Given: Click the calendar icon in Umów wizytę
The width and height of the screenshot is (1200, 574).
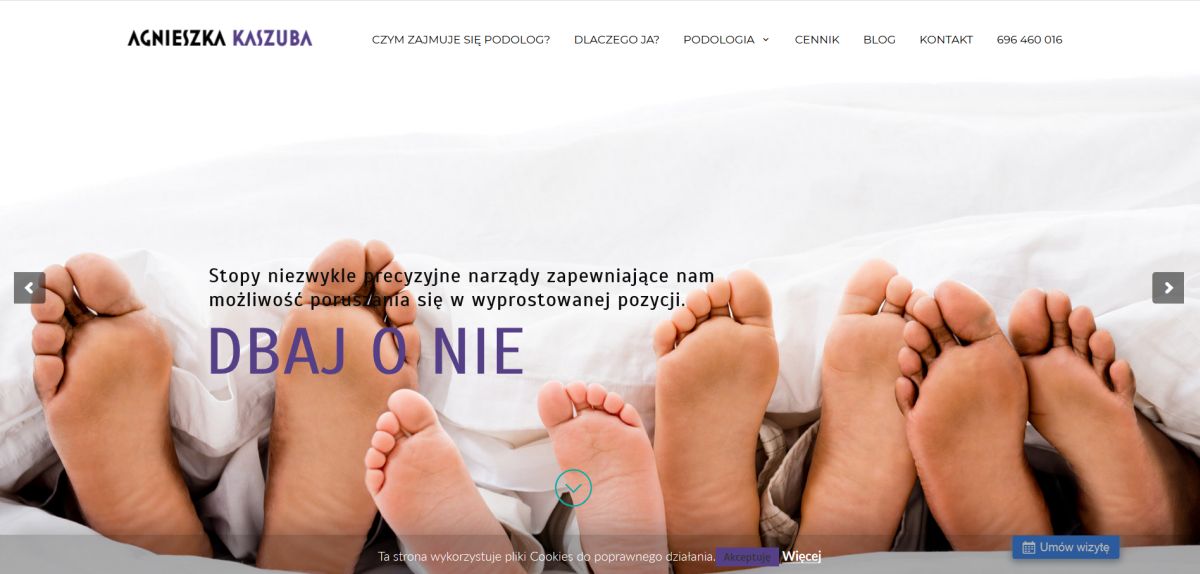Looking at the screenshot, I should point(1028,548).
